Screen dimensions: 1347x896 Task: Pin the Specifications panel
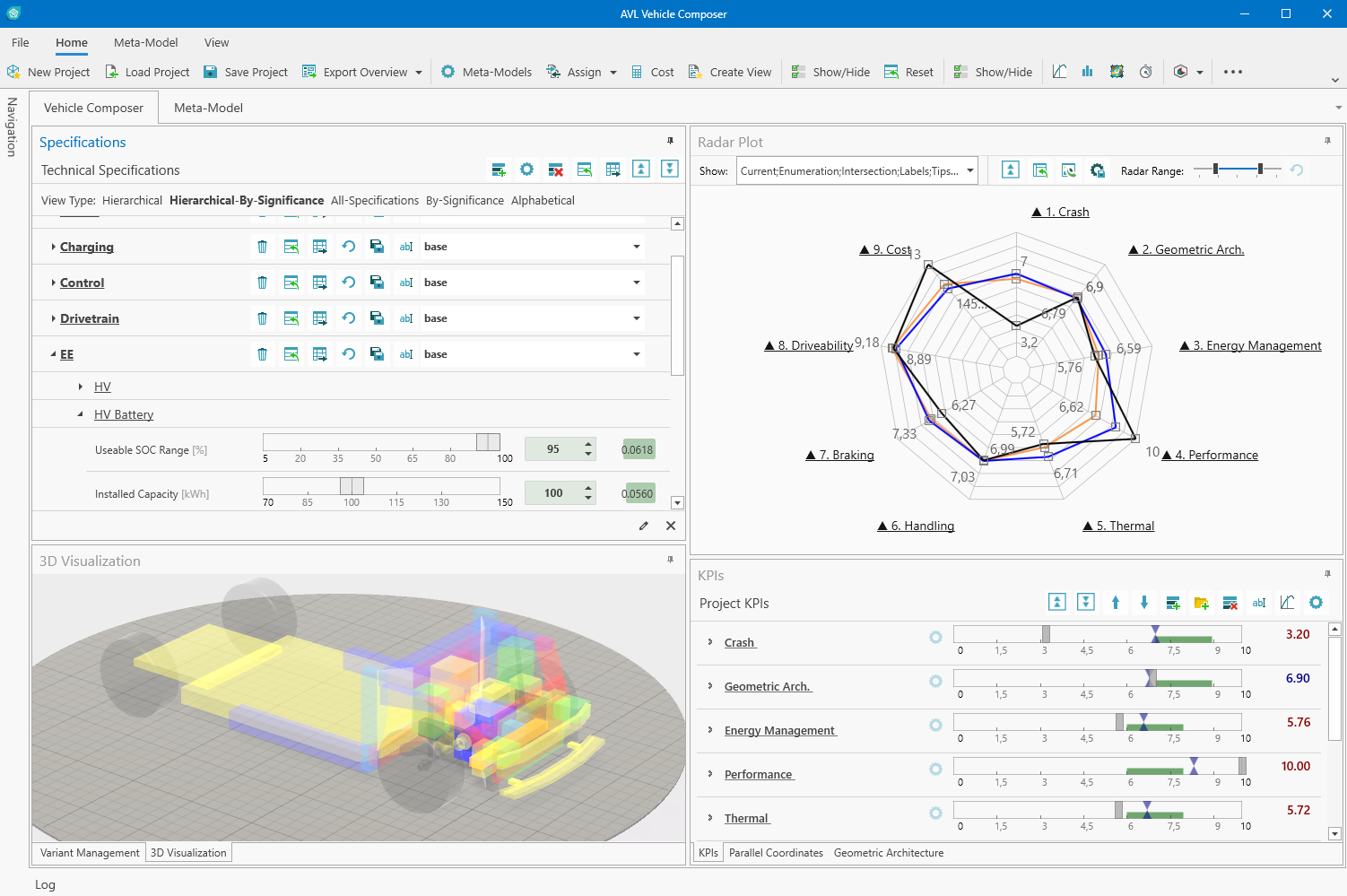click(670, 141)
